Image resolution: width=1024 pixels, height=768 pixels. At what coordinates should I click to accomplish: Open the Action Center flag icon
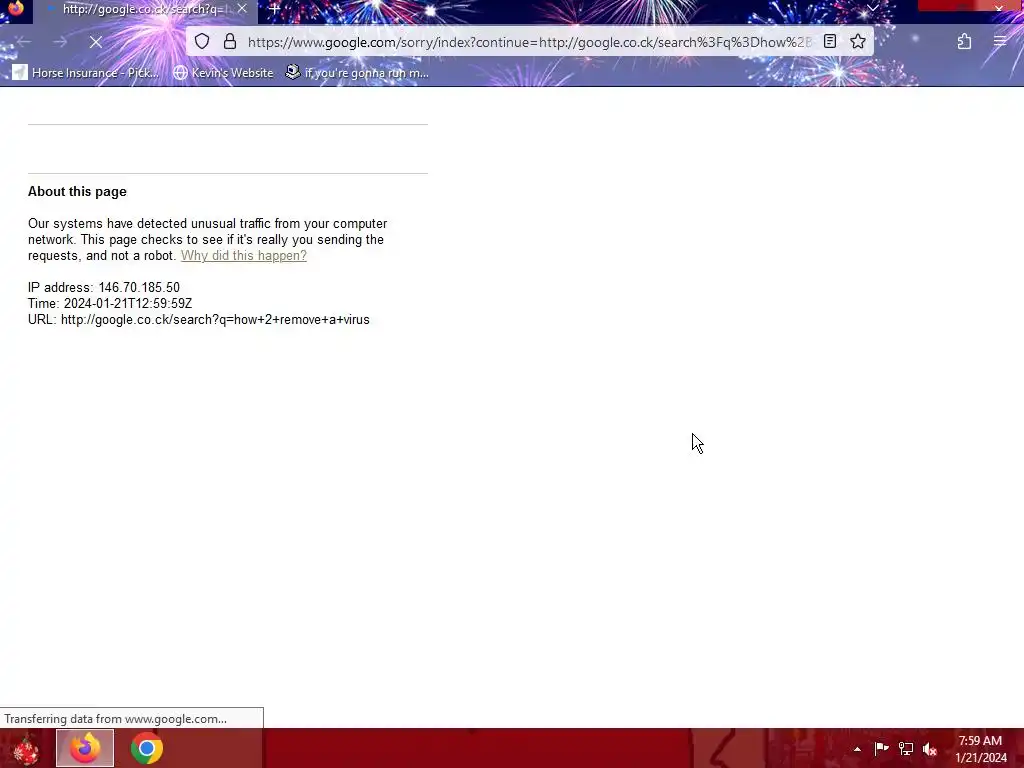[x=881, y=749]
